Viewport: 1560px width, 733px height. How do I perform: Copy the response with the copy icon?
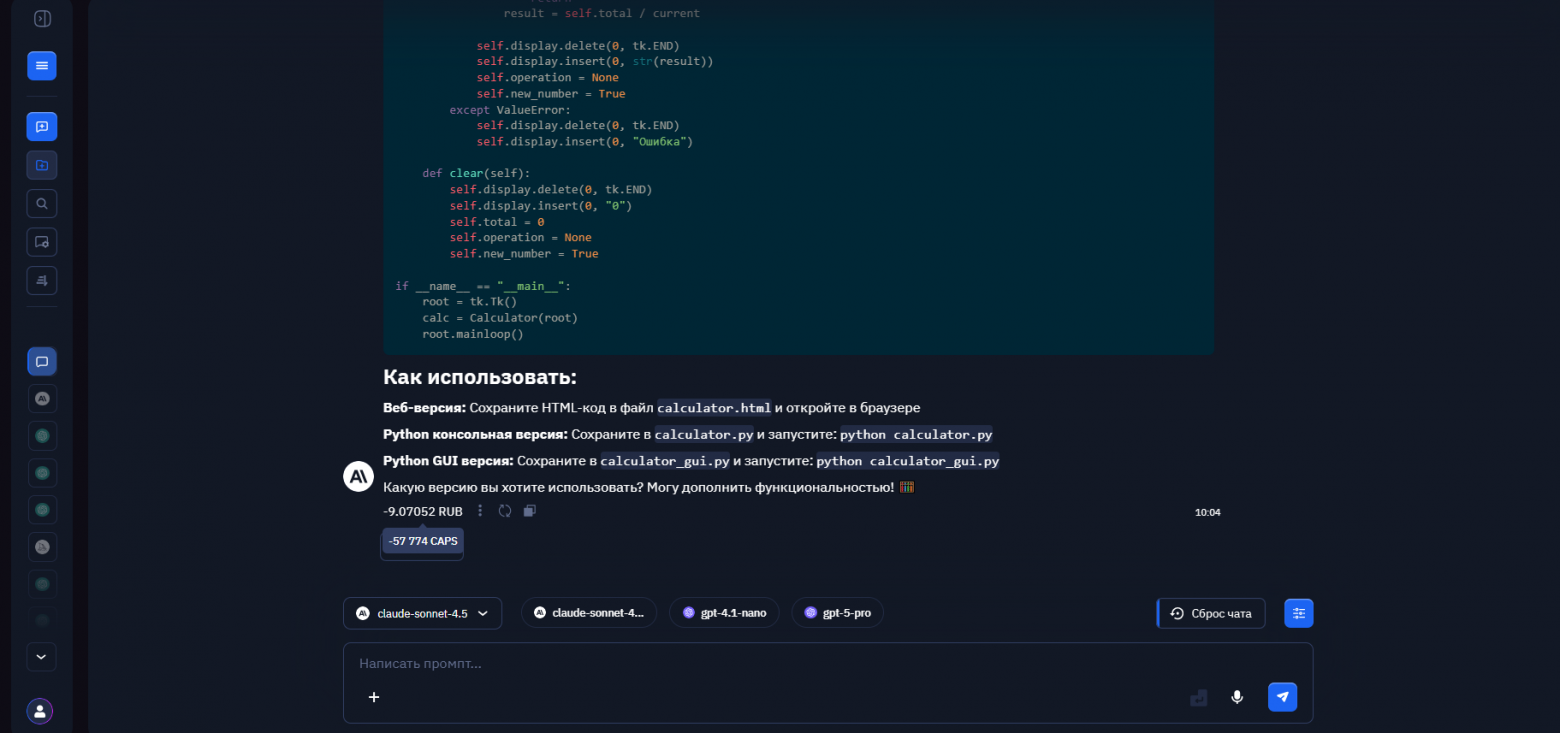[530, 511]
